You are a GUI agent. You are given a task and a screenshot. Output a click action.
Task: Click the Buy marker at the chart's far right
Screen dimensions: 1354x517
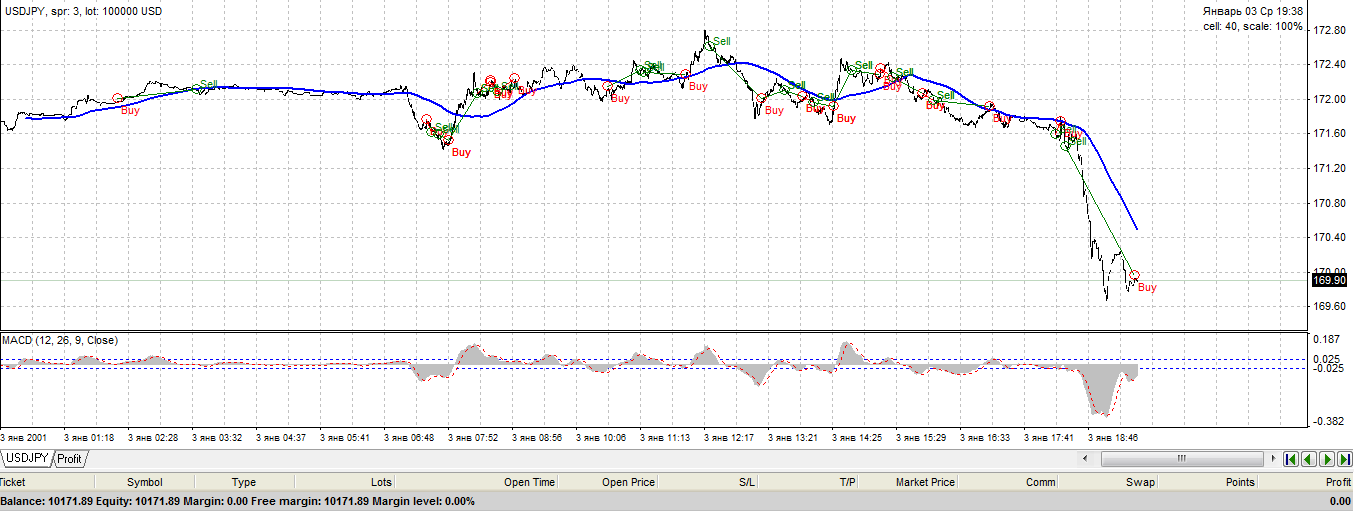1147,288
